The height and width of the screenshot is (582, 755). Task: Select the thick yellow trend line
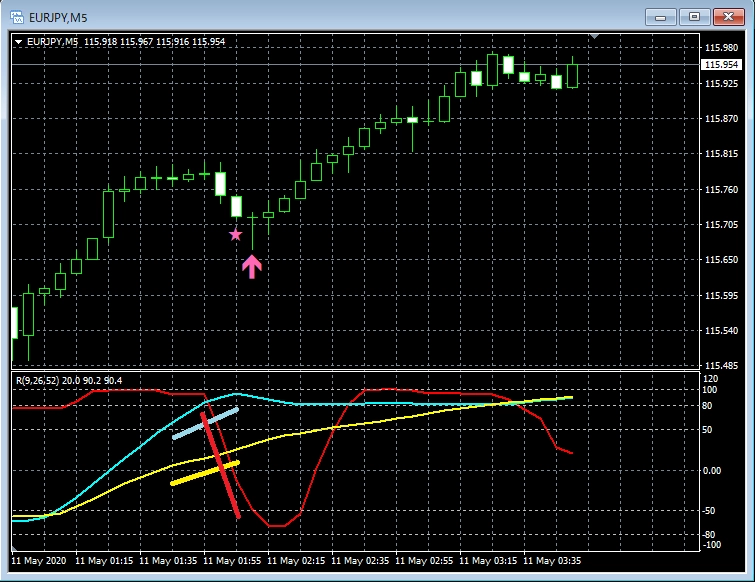(x=205, y=473)
